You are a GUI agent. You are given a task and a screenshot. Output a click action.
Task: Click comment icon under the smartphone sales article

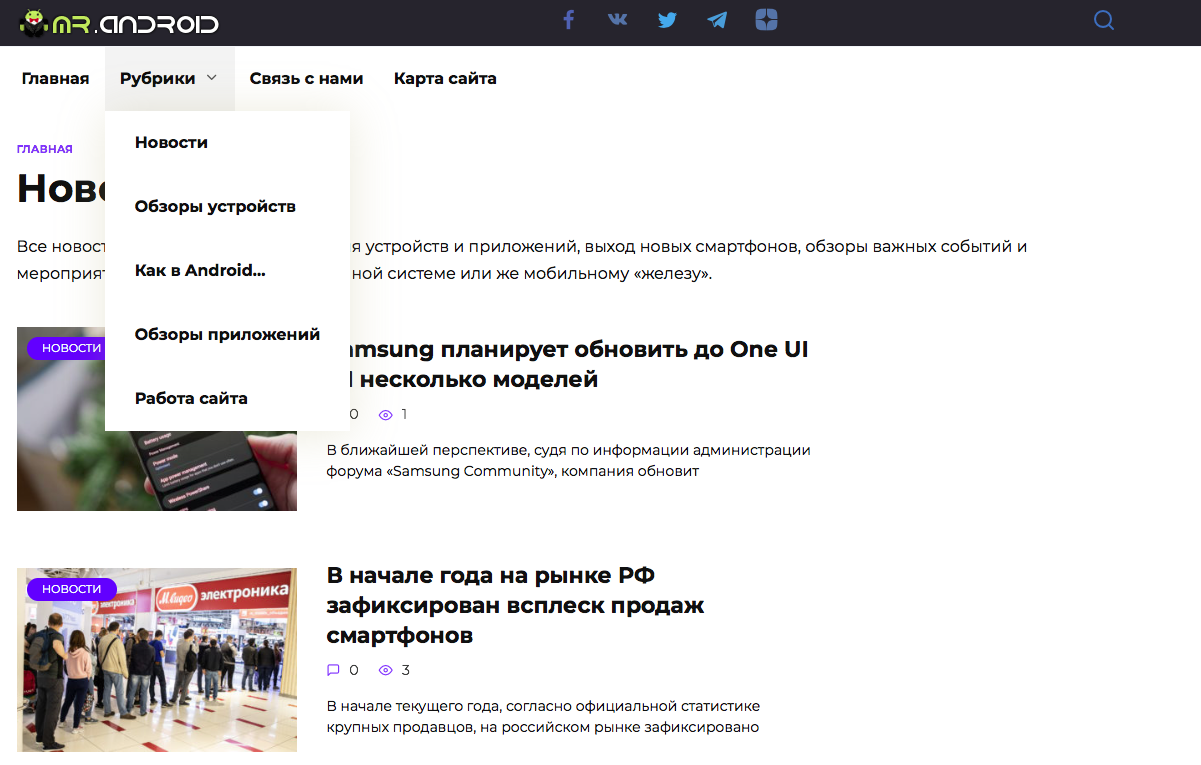(x=334, y=670)
